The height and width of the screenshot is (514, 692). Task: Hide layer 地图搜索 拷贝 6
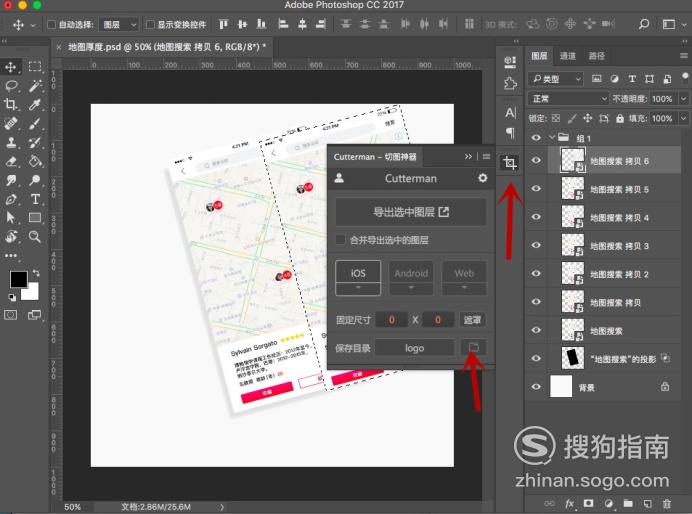click(x=536, y=161)
